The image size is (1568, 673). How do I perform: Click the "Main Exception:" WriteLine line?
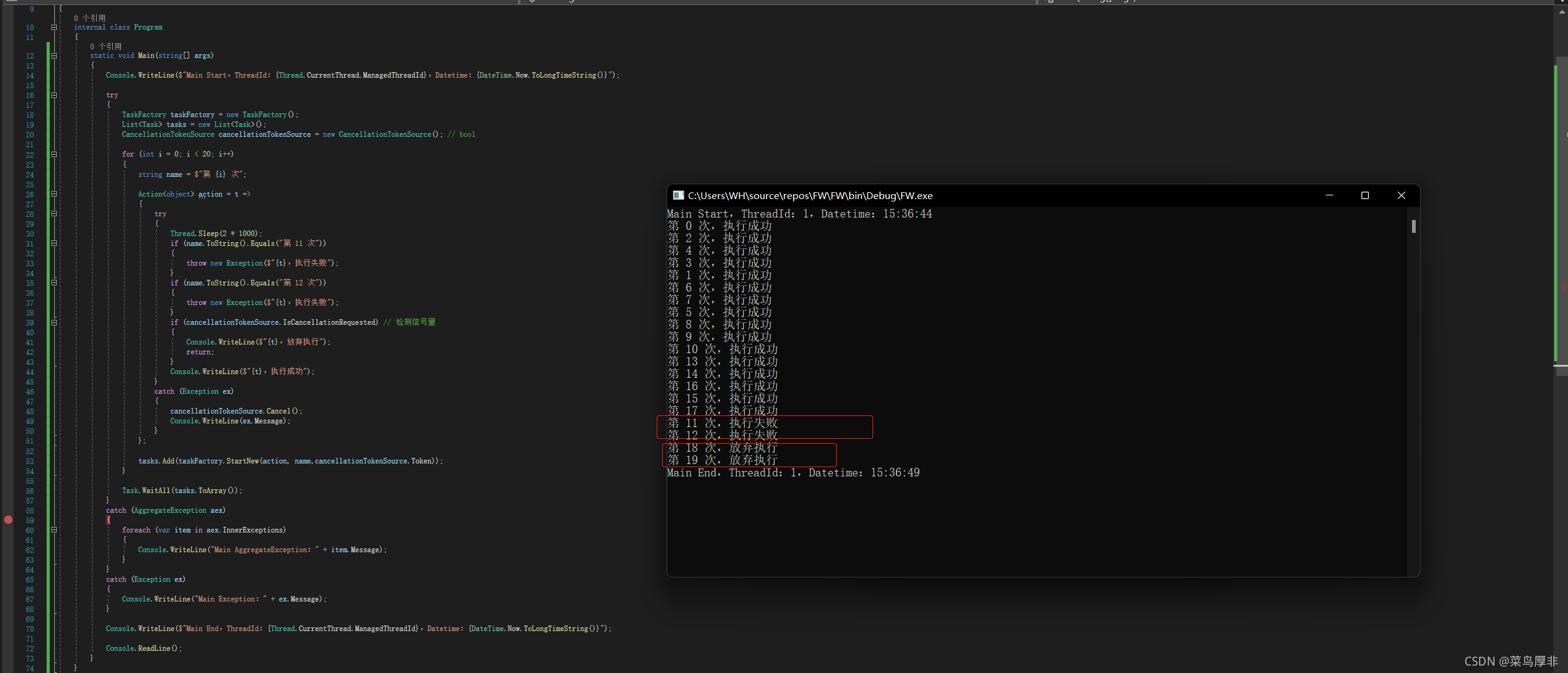point(224,599)
